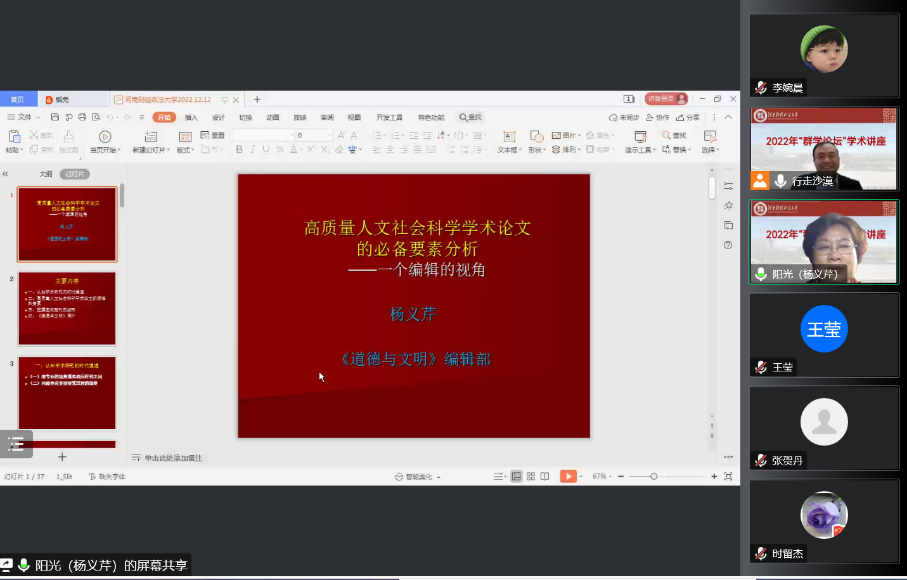Open the Insert (插入) ribbon tab

pyautogui.click(x=191, y=117)
